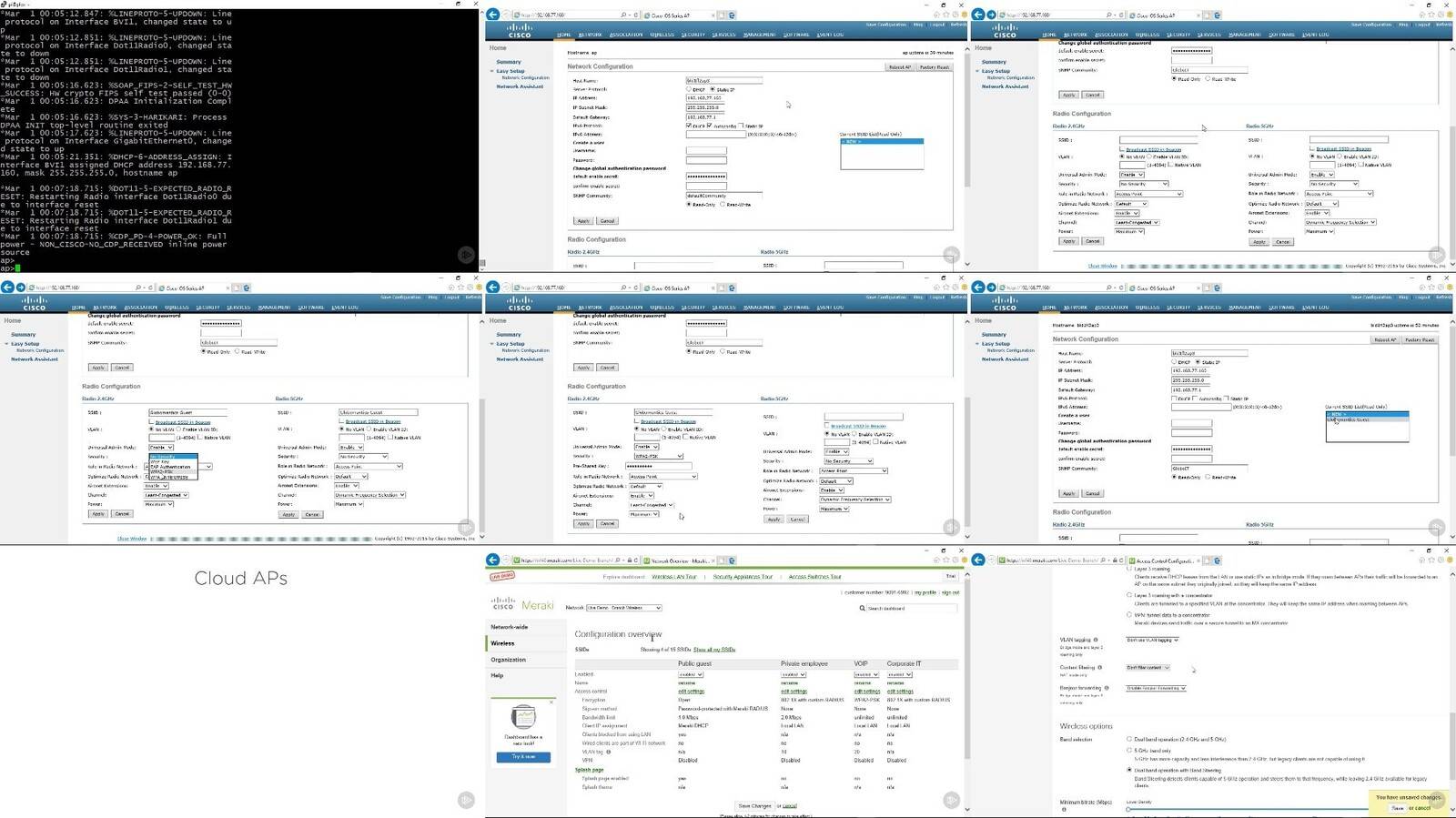Open Network-wide menu in Meraki sidebar
Screen dimensions: 1456x818
[510, 627]
